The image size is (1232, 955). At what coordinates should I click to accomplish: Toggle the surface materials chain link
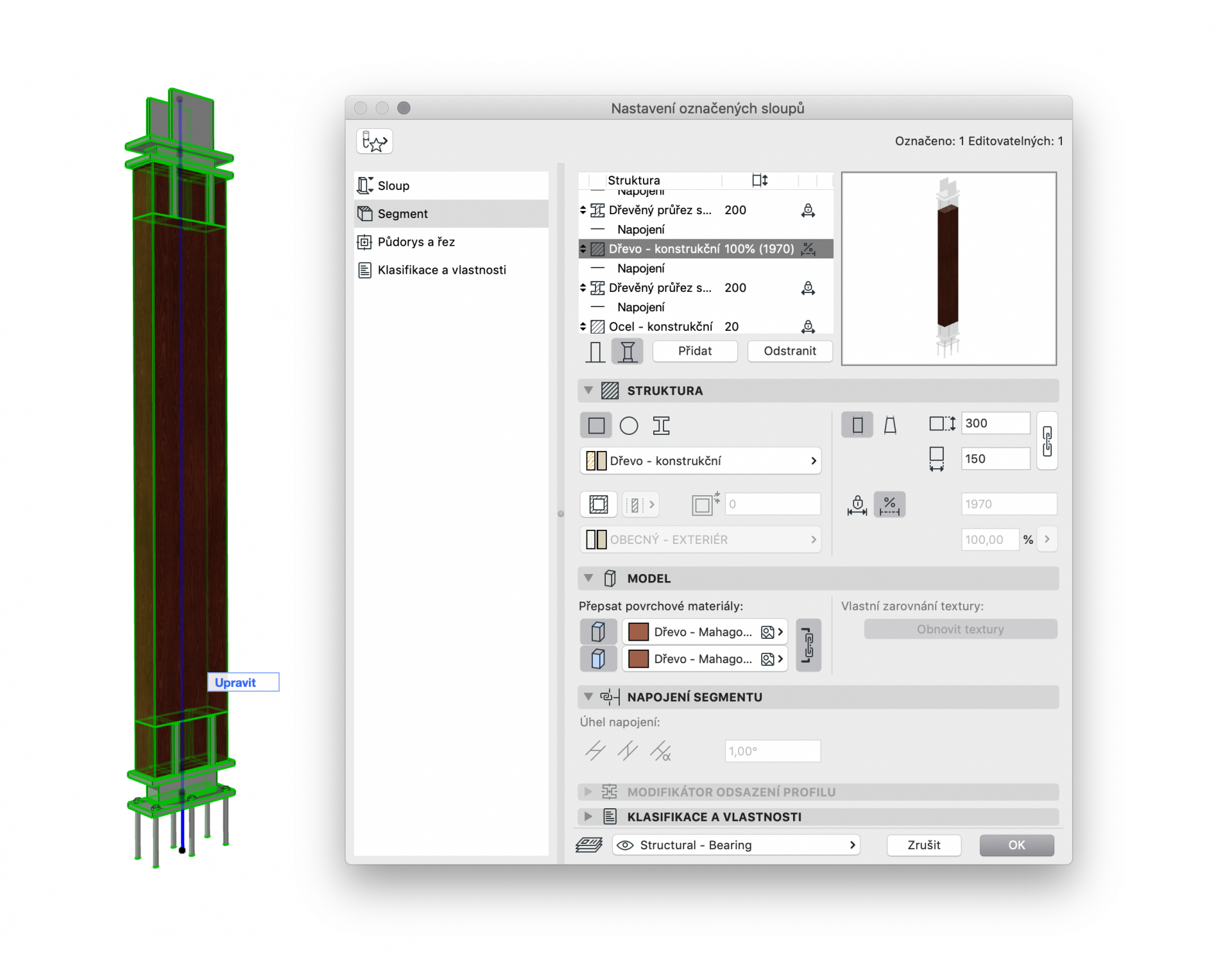click(x=808, y=645)
